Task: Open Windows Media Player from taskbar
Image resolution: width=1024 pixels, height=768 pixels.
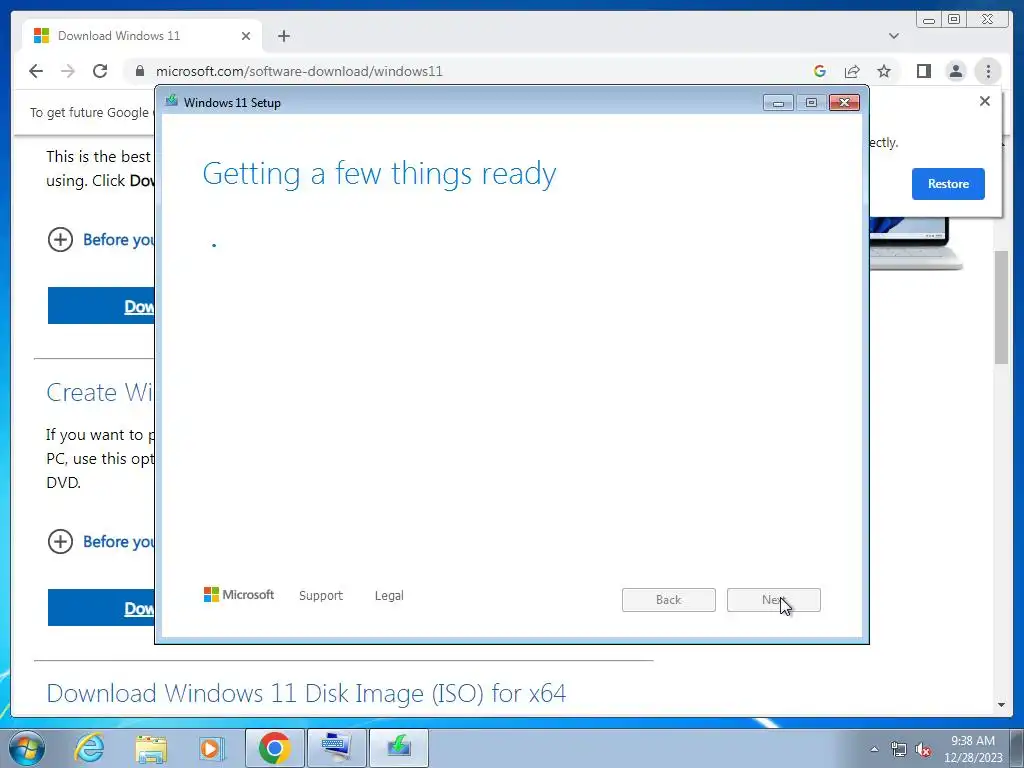Action: [212, 748]
